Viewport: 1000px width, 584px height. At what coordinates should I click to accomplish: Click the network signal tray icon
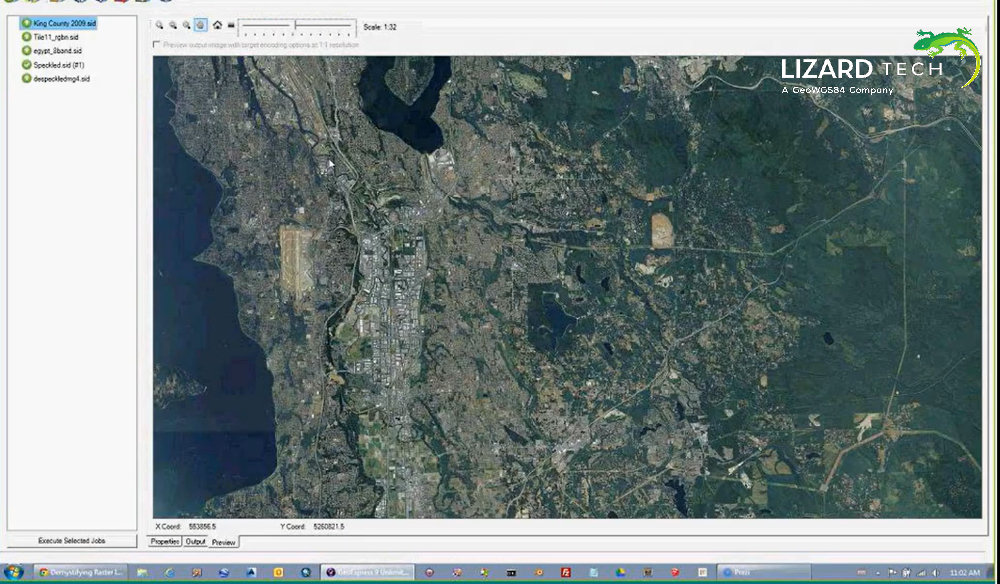point(921,573)
